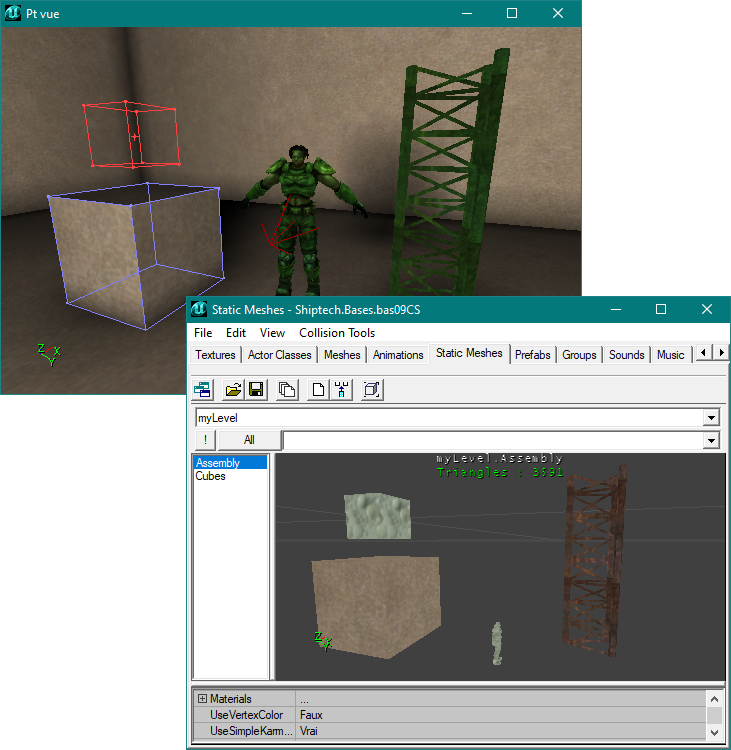731x750 pixels.
Task: Save package with floppy disk icon
Action: click(256, 390)
